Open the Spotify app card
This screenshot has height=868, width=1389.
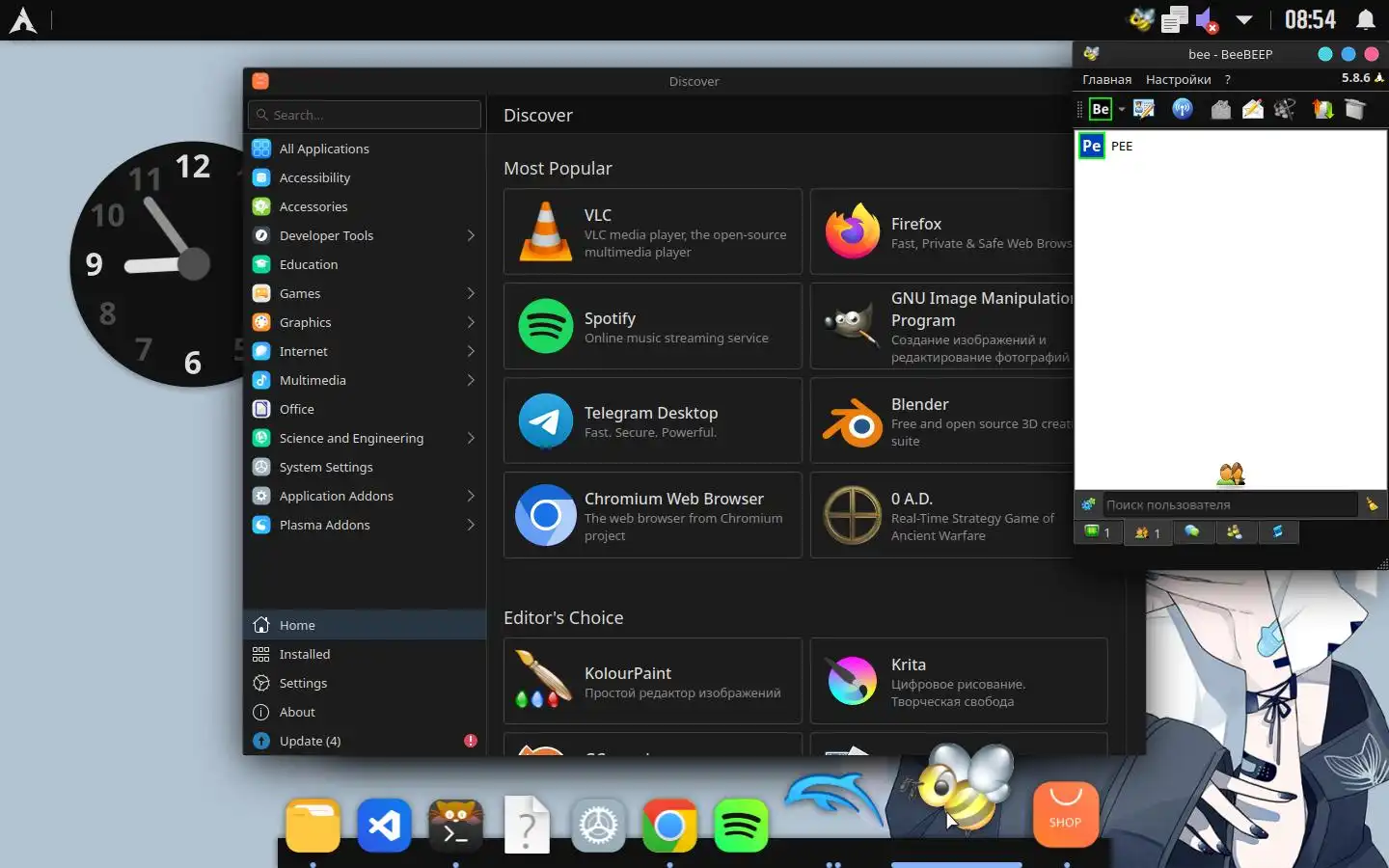(653, 326)
